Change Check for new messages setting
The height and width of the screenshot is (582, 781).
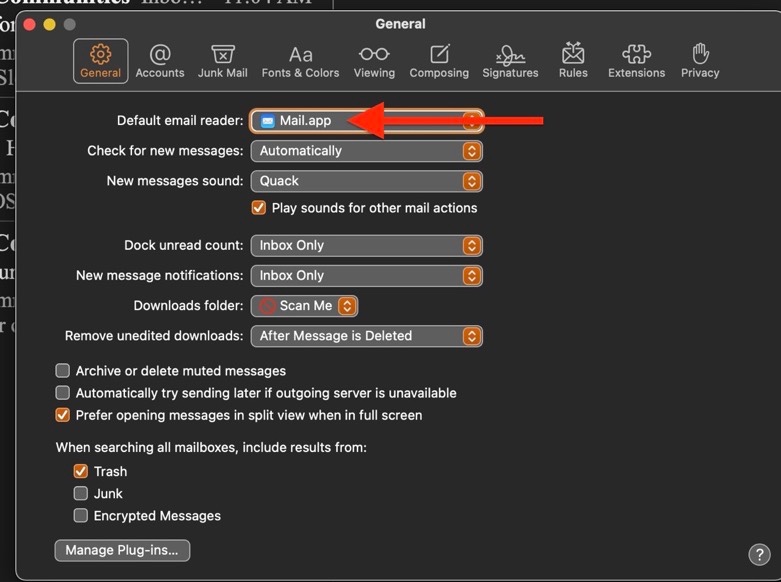[x=367, y=151]
